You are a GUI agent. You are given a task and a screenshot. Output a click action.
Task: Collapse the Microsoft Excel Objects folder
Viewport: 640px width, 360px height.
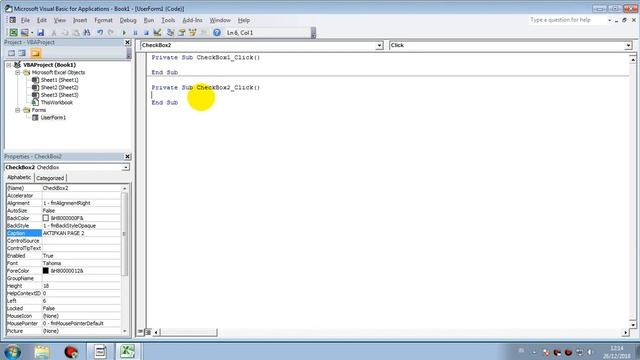click(18, 72)
